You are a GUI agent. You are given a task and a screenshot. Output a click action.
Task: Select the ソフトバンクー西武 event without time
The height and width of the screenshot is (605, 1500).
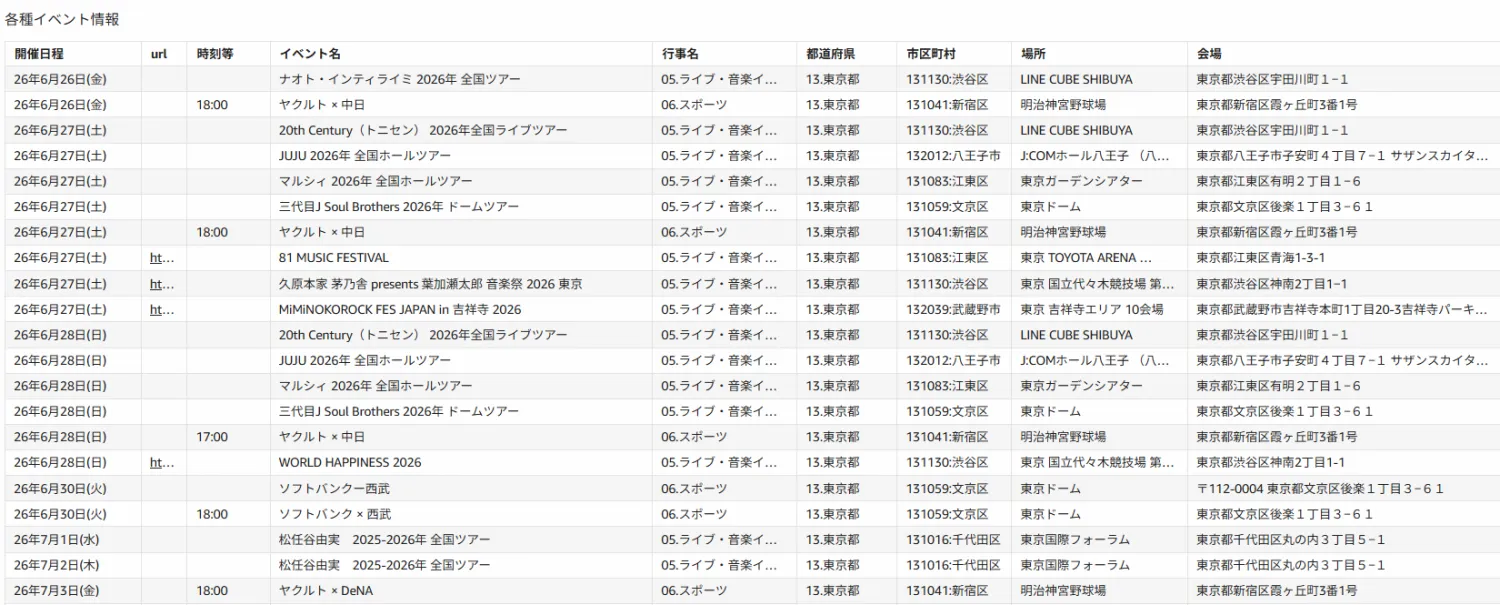click(x=335, y=489)
